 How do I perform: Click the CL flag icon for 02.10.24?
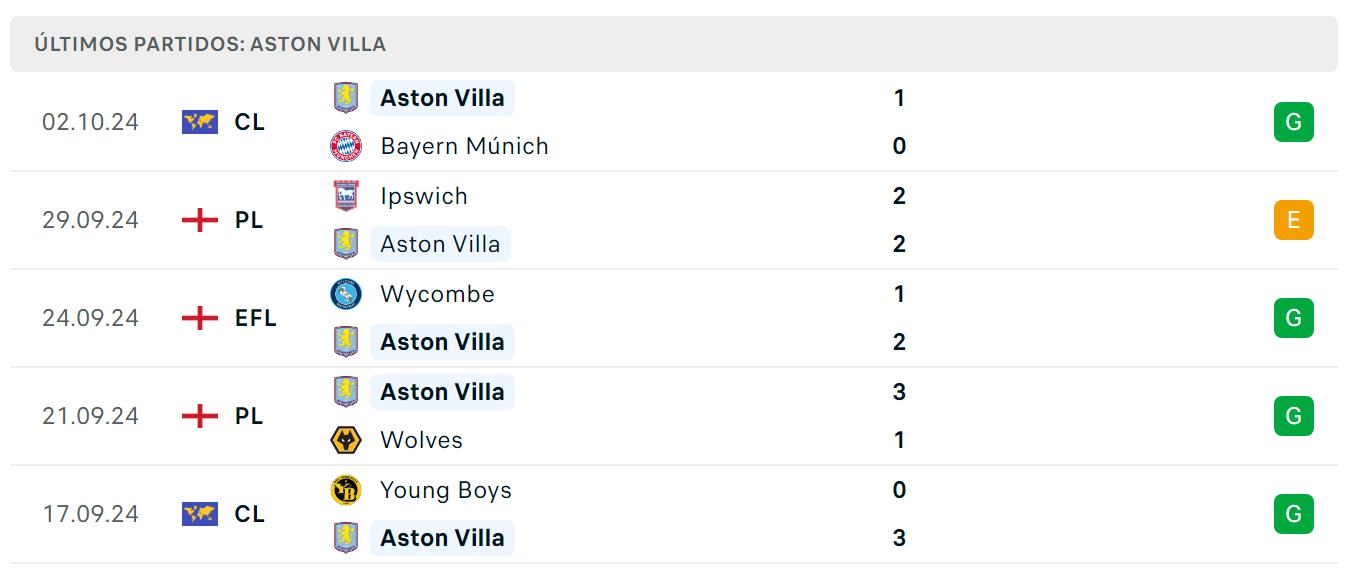coord(200,122)
